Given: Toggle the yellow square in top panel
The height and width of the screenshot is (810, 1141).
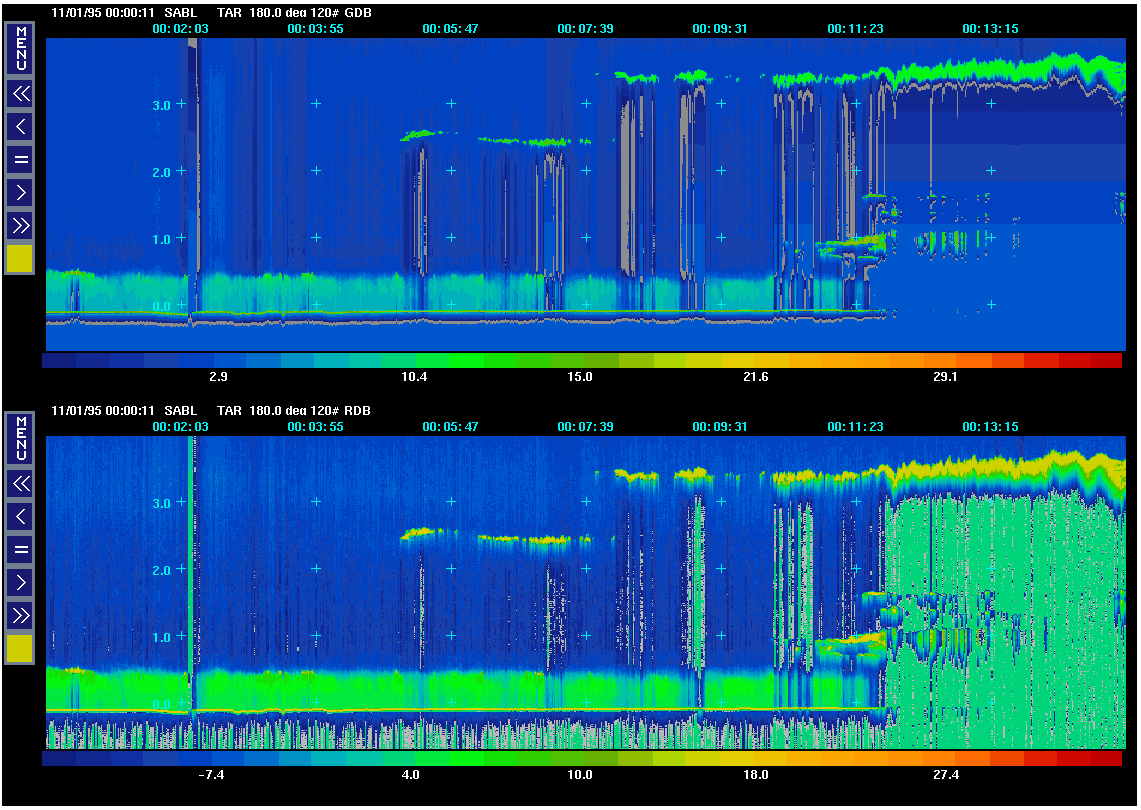Looking at the screenshot, I should (x=20, y=259).
